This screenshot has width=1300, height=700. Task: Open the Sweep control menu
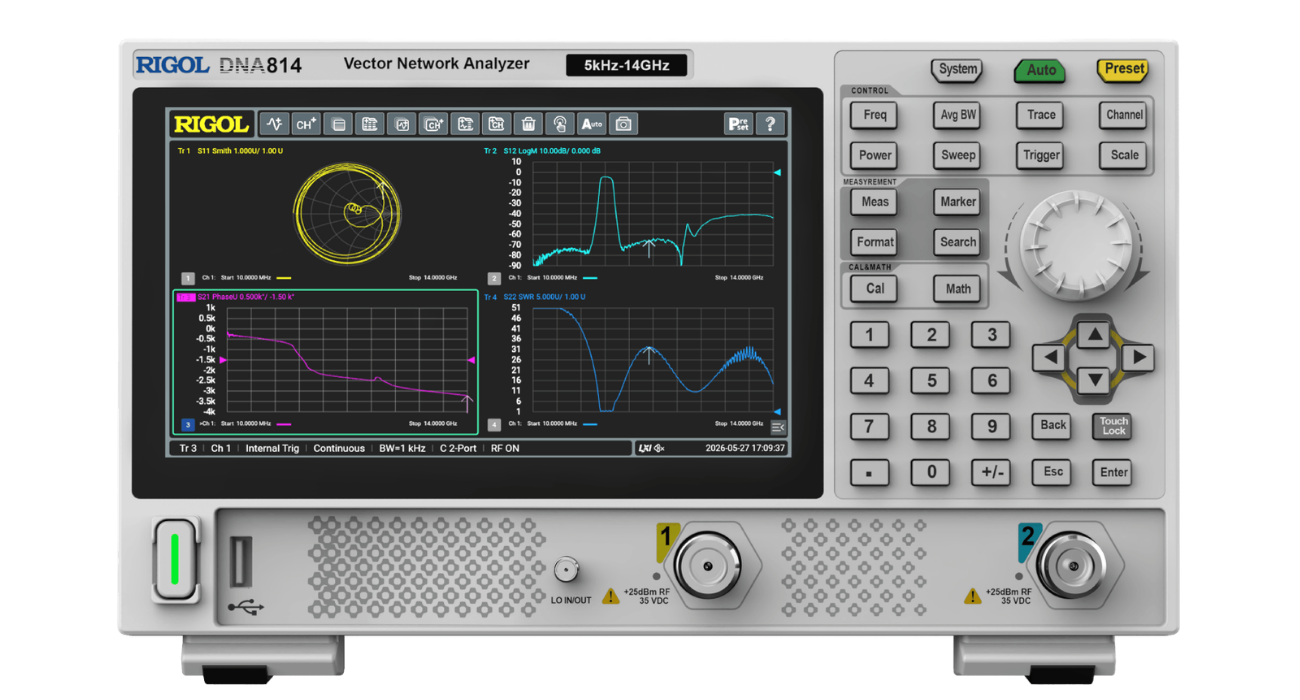click(x=958, y=155)
